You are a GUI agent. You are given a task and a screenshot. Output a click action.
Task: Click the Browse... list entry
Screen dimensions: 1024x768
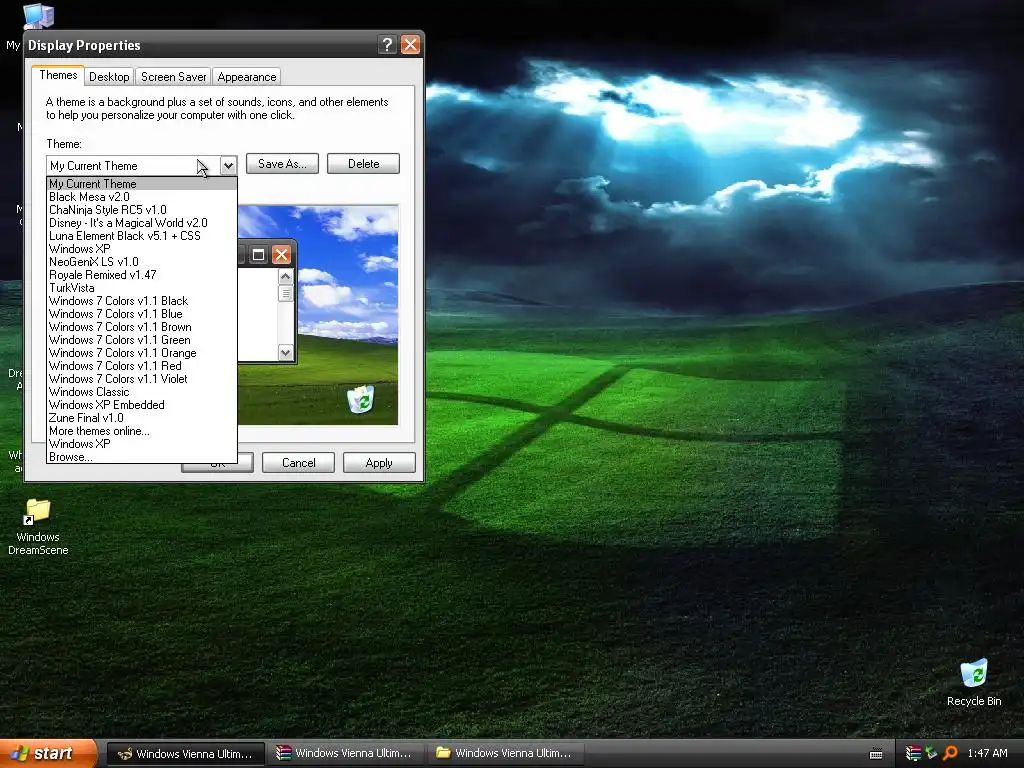[142, 457]
